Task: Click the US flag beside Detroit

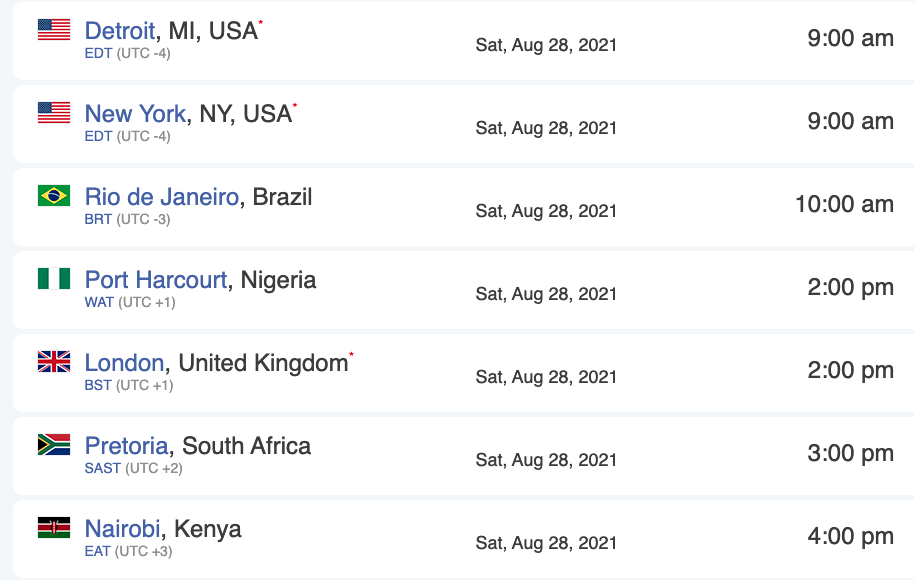Action: tap(54, 30)
